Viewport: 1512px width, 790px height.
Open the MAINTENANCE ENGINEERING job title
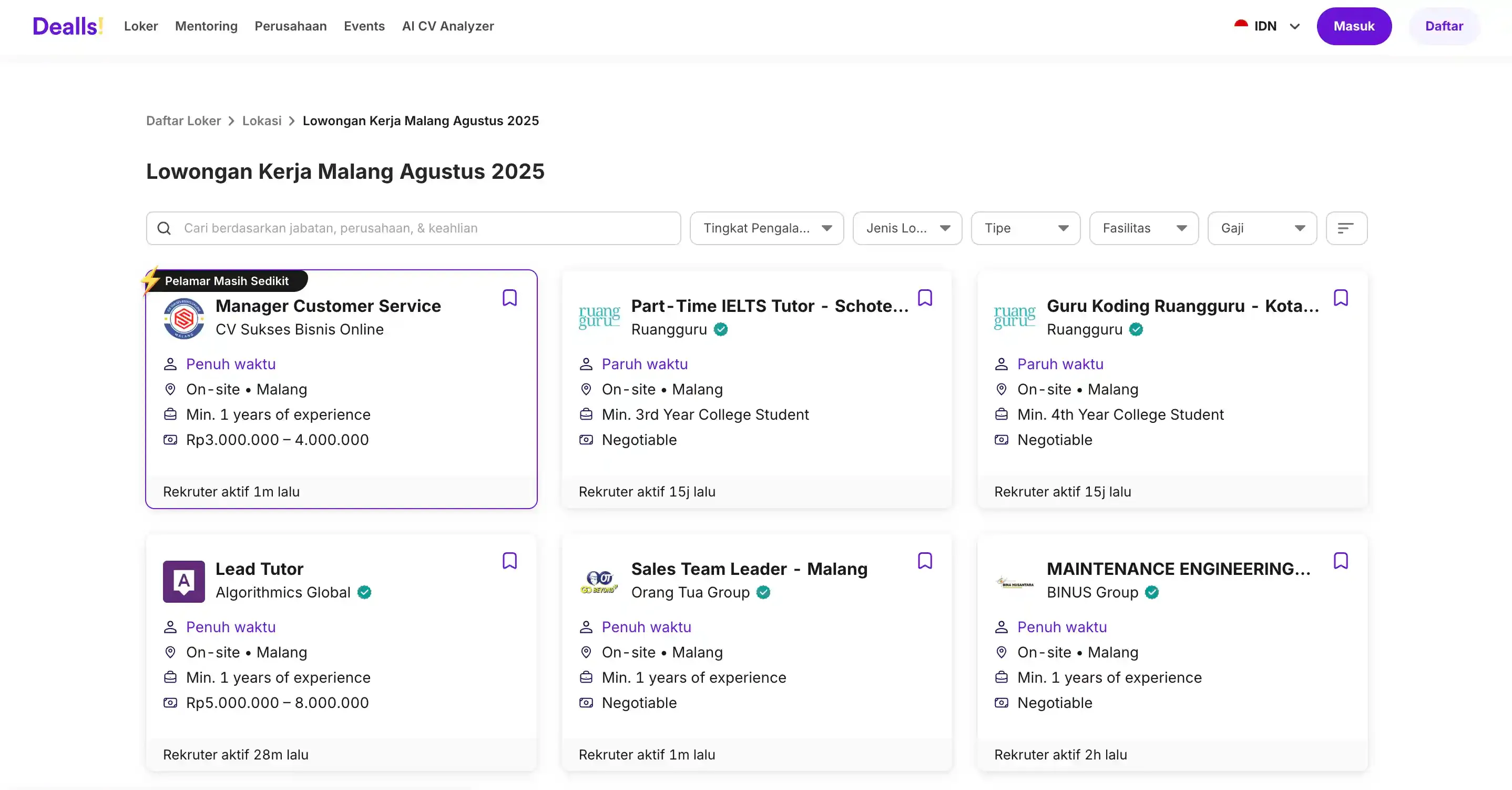click(1179, 569)
